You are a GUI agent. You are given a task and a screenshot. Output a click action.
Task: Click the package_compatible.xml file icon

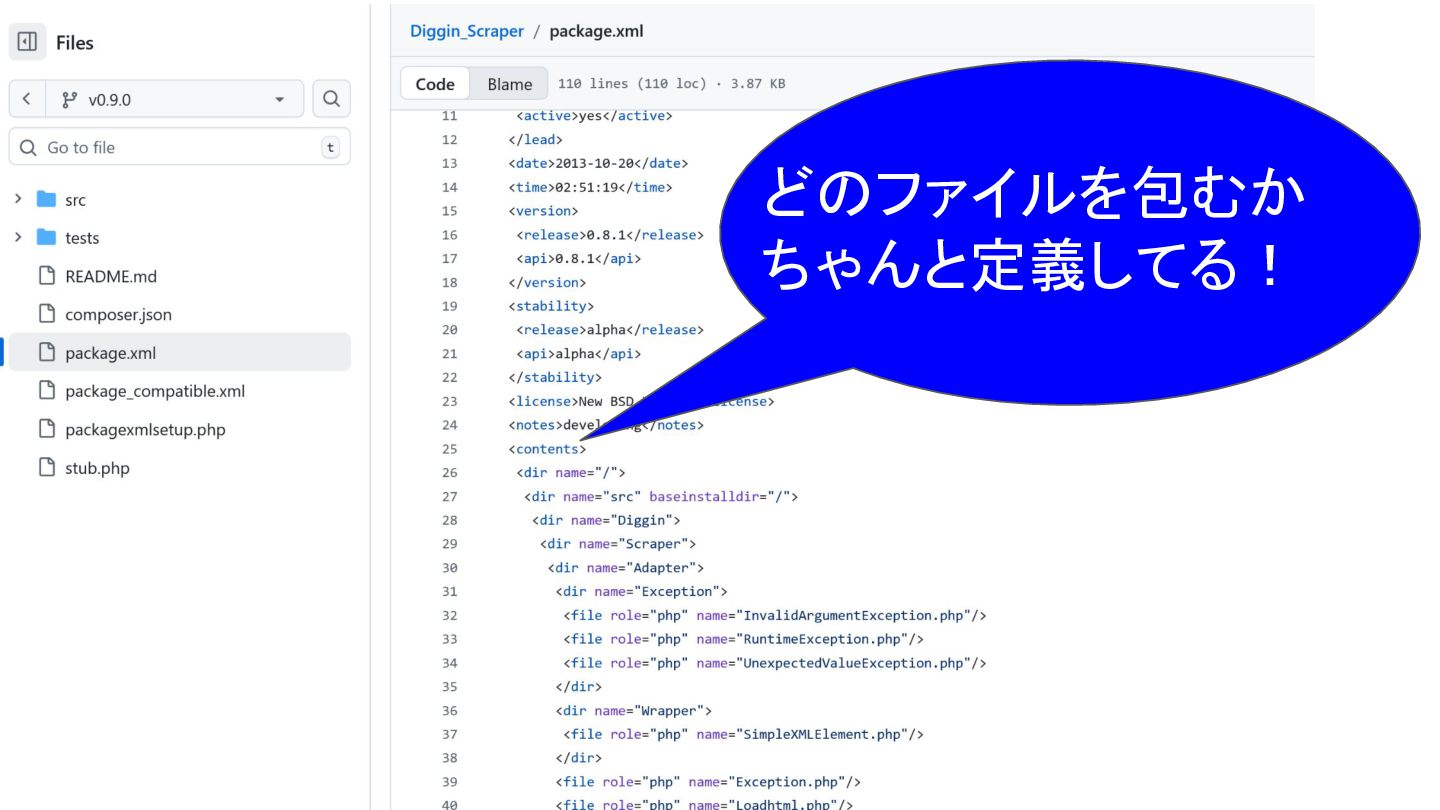46,391
